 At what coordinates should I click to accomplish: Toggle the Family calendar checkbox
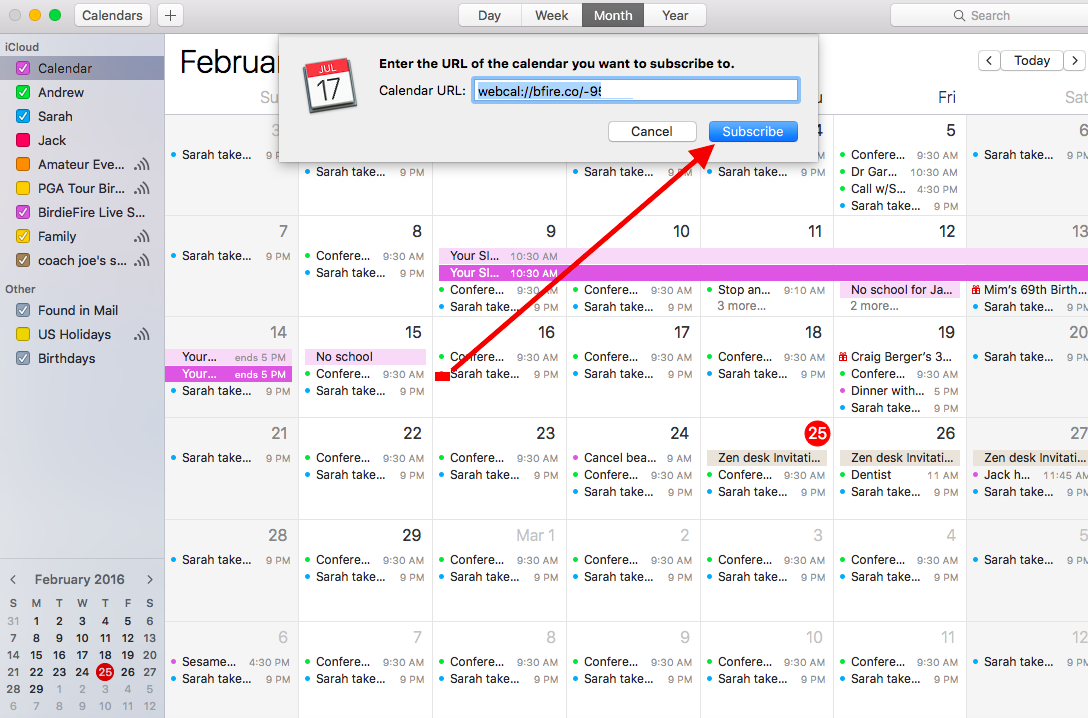(23, 237)
